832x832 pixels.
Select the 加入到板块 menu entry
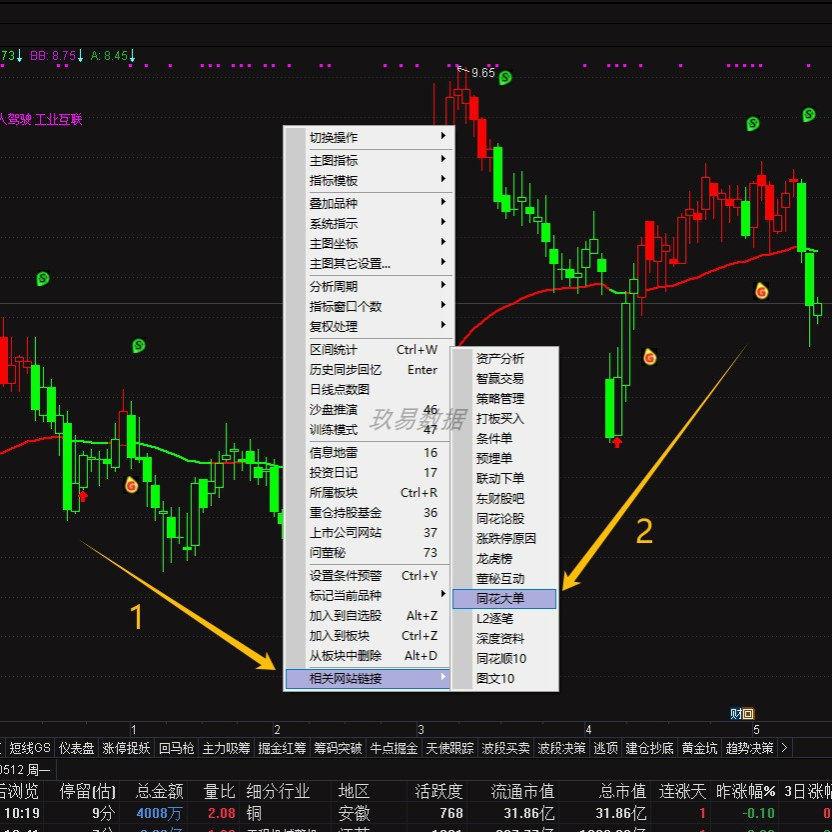coord(368,636)
